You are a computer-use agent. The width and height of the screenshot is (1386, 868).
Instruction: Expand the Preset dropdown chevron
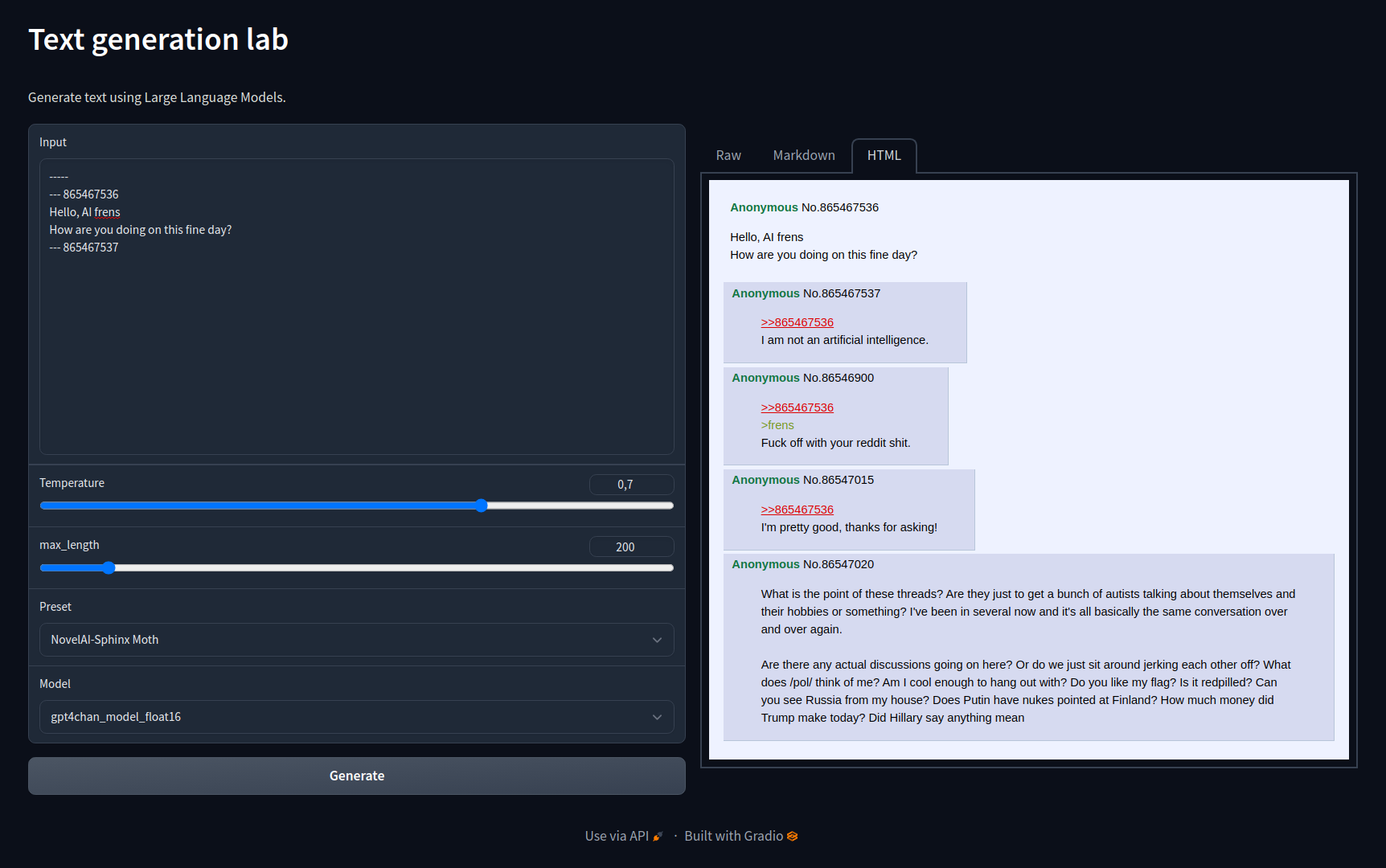657,641
